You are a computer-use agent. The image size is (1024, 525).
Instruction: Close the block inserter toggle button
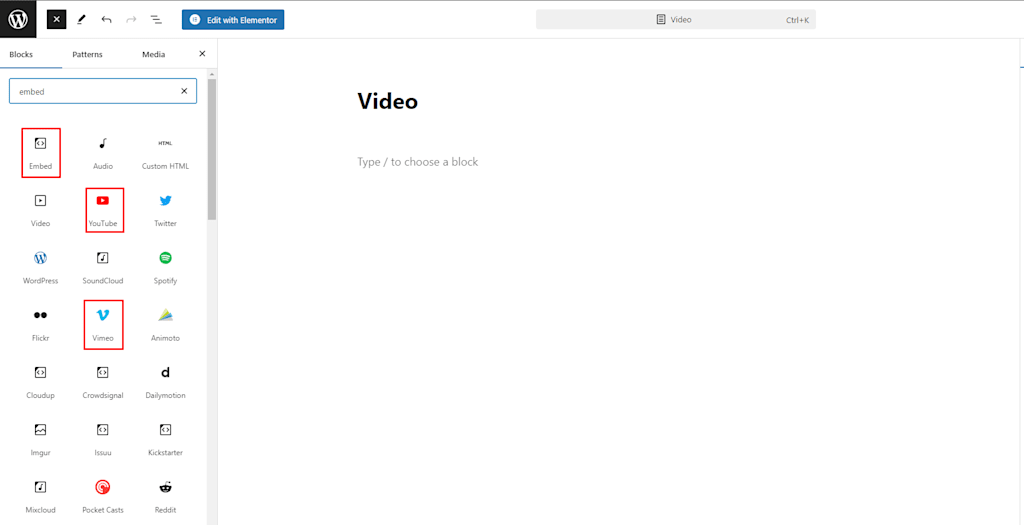[57, 20]
